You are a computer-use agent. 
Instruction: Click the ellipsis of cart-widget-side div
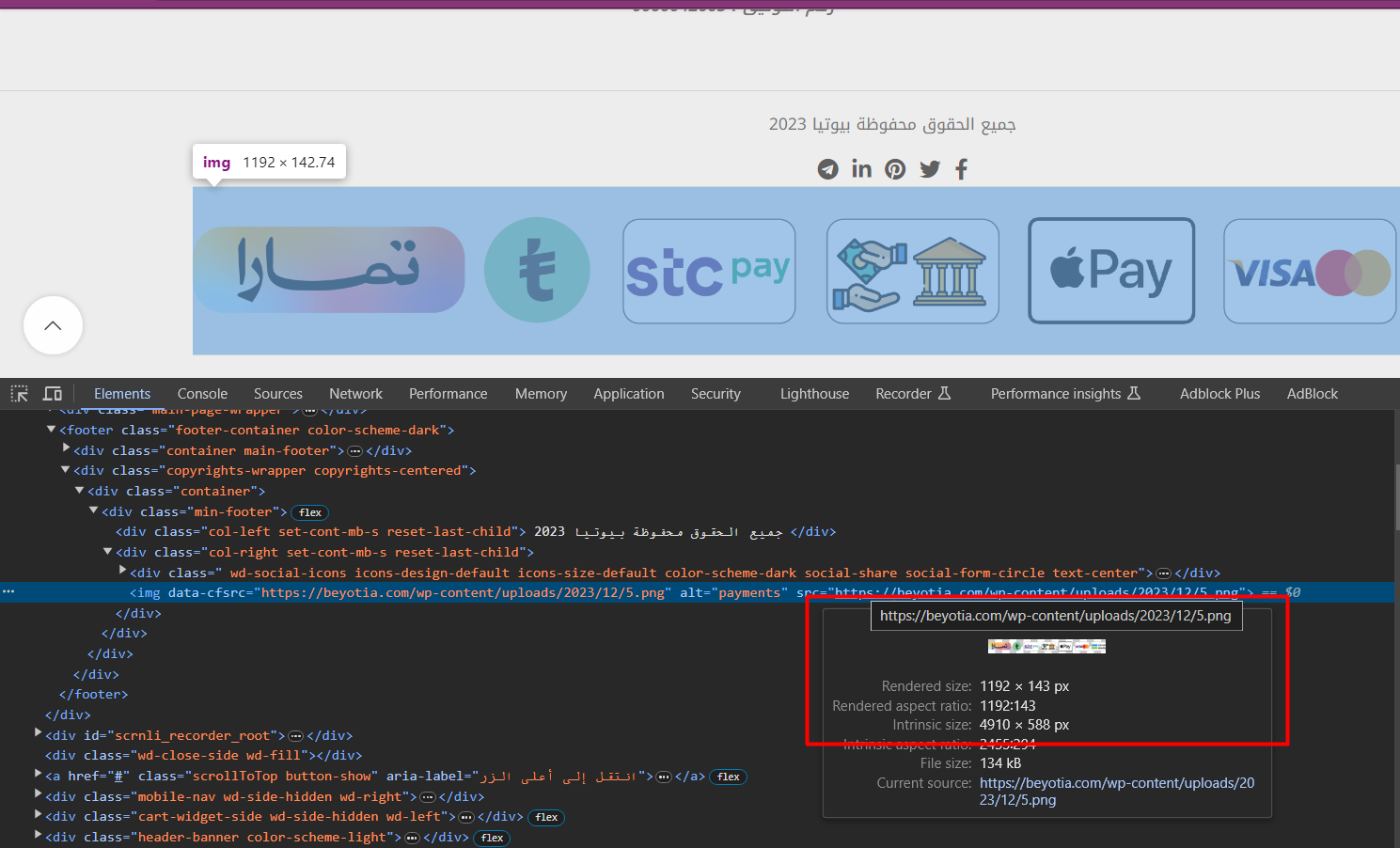pos(466,817)
